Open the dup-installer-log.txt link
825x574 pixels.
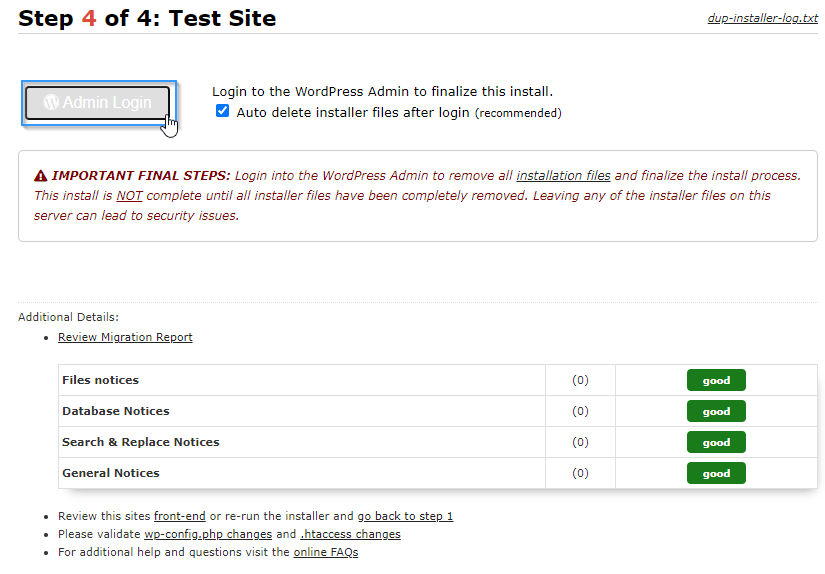[762, 18]
